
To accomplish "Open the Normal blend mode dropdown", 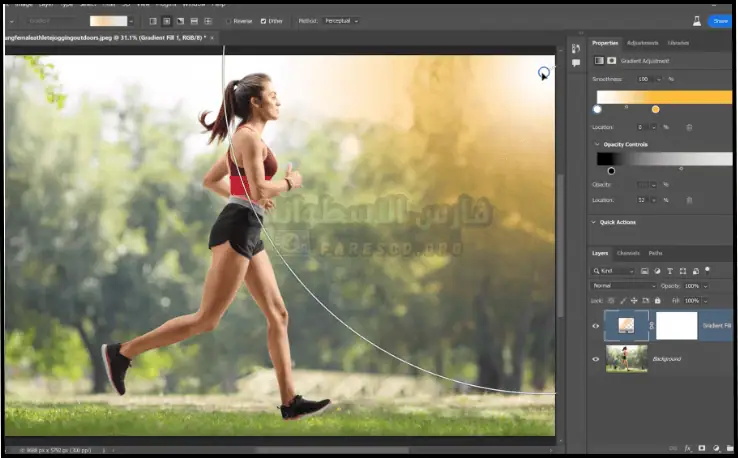I will point(624,285).
